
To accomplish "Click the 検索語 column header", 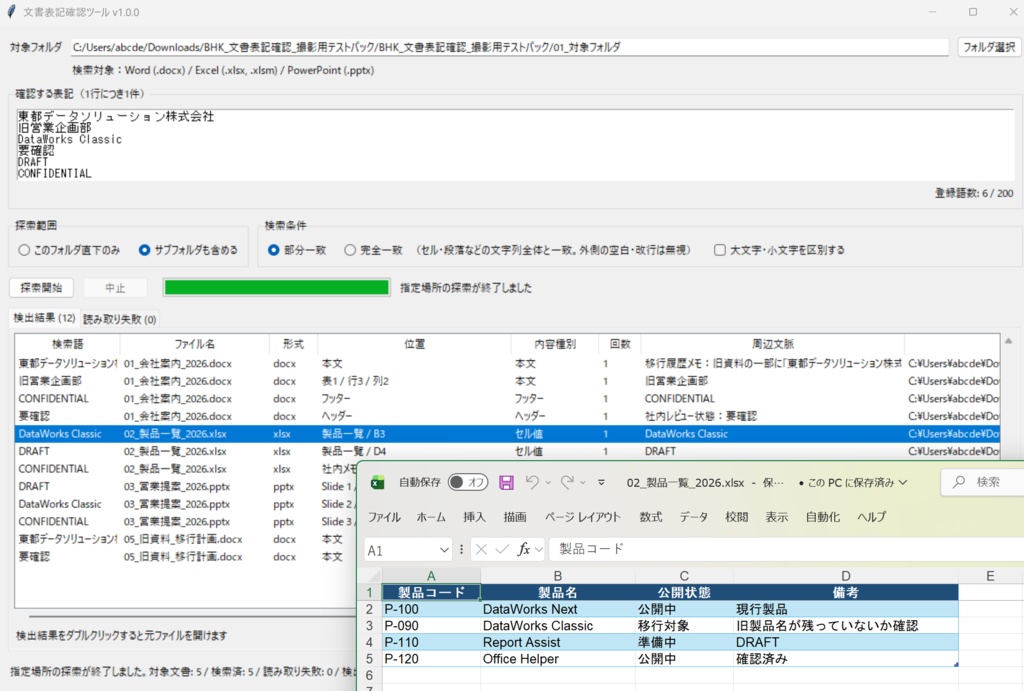I will click(x=67, y=344).
